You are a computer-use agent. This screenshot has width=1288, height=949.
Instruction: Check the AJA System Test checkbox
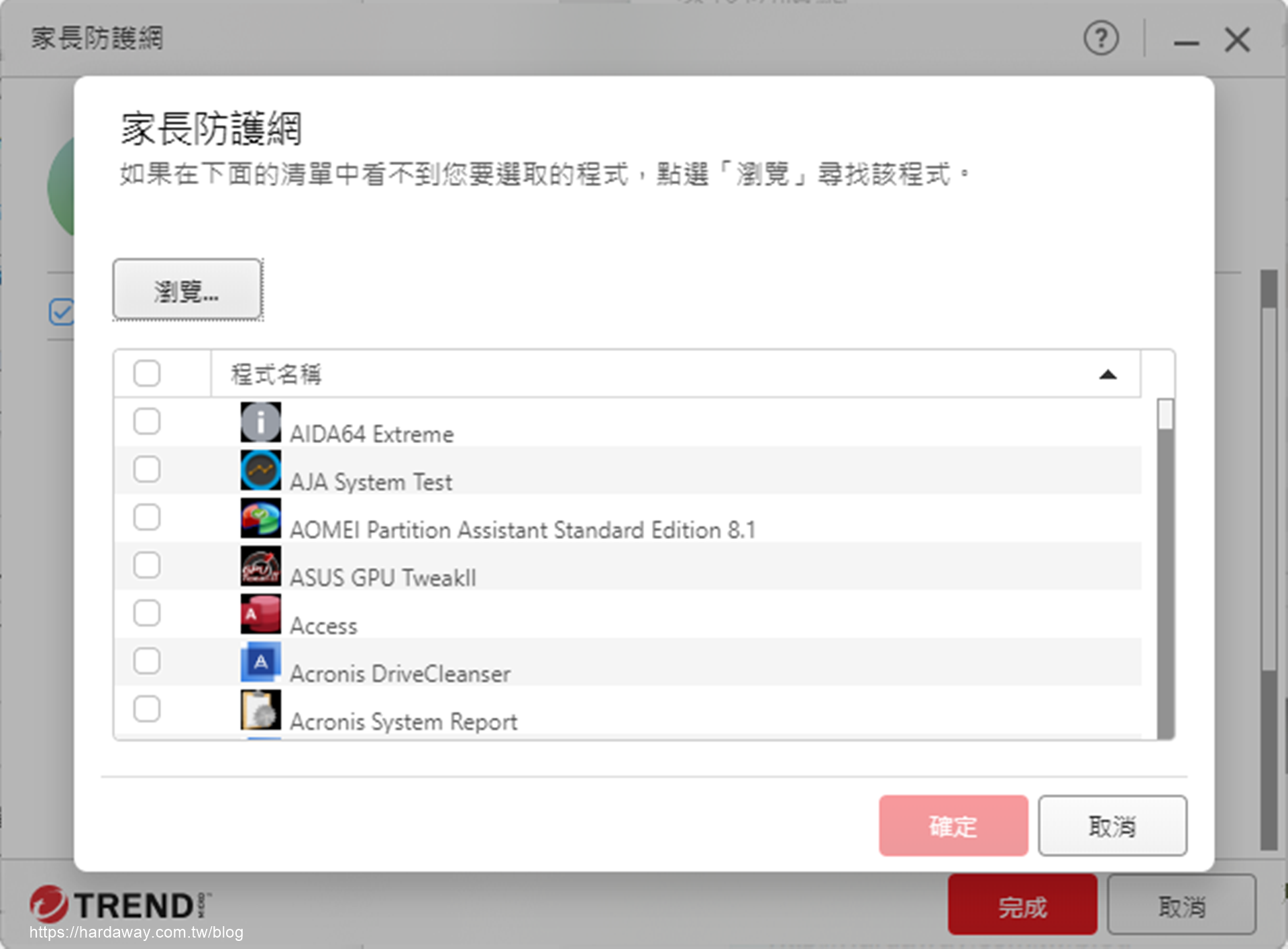[x=146, y=469]
